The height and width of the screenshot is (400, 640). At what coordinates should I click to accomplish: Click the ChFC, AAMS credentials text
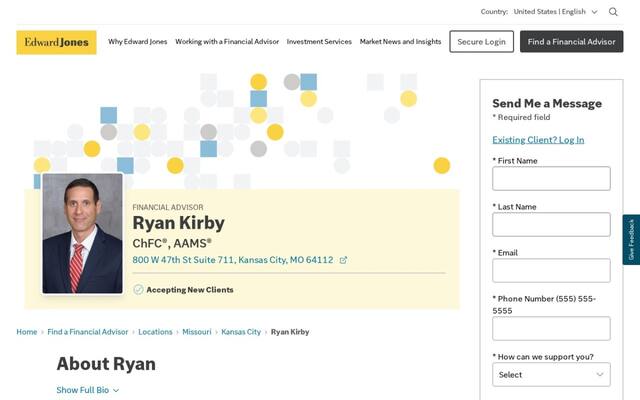(172, 244)
